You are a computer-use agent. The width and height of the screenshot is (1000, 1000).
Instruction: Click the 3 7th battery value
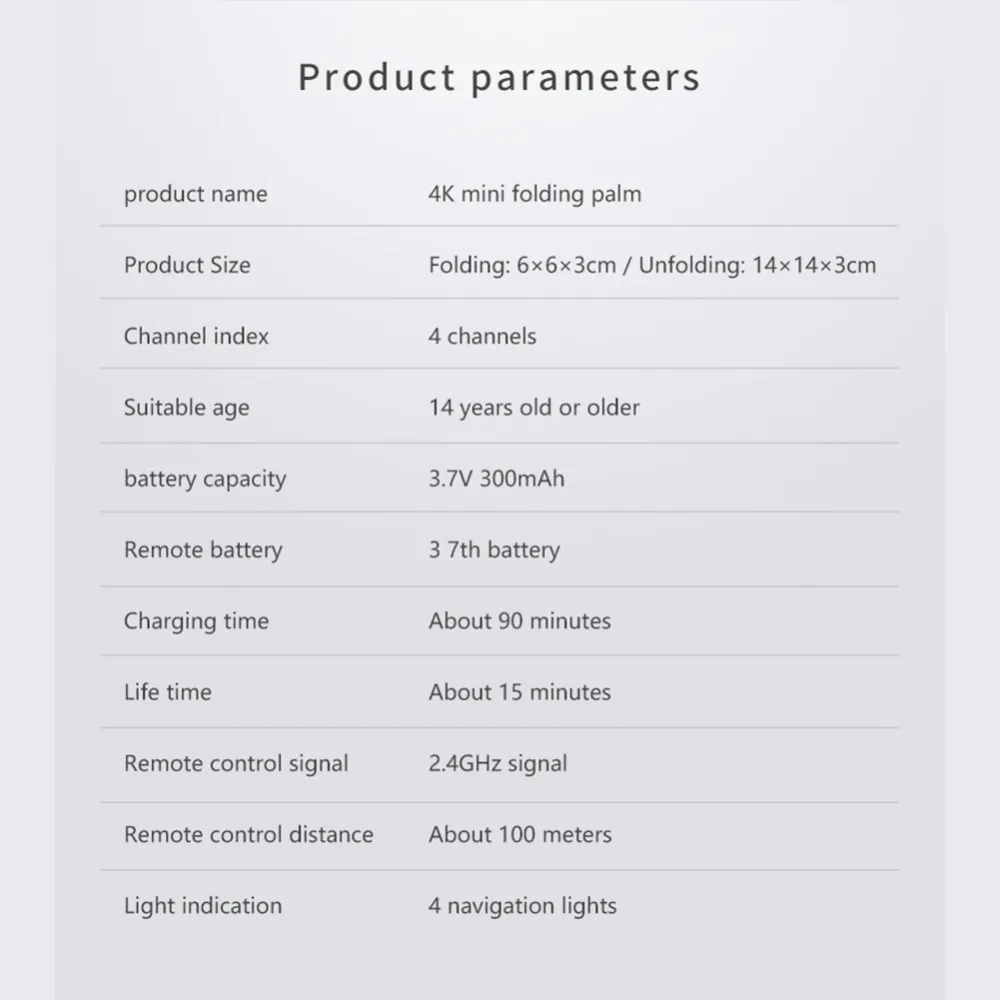[494, 550]
